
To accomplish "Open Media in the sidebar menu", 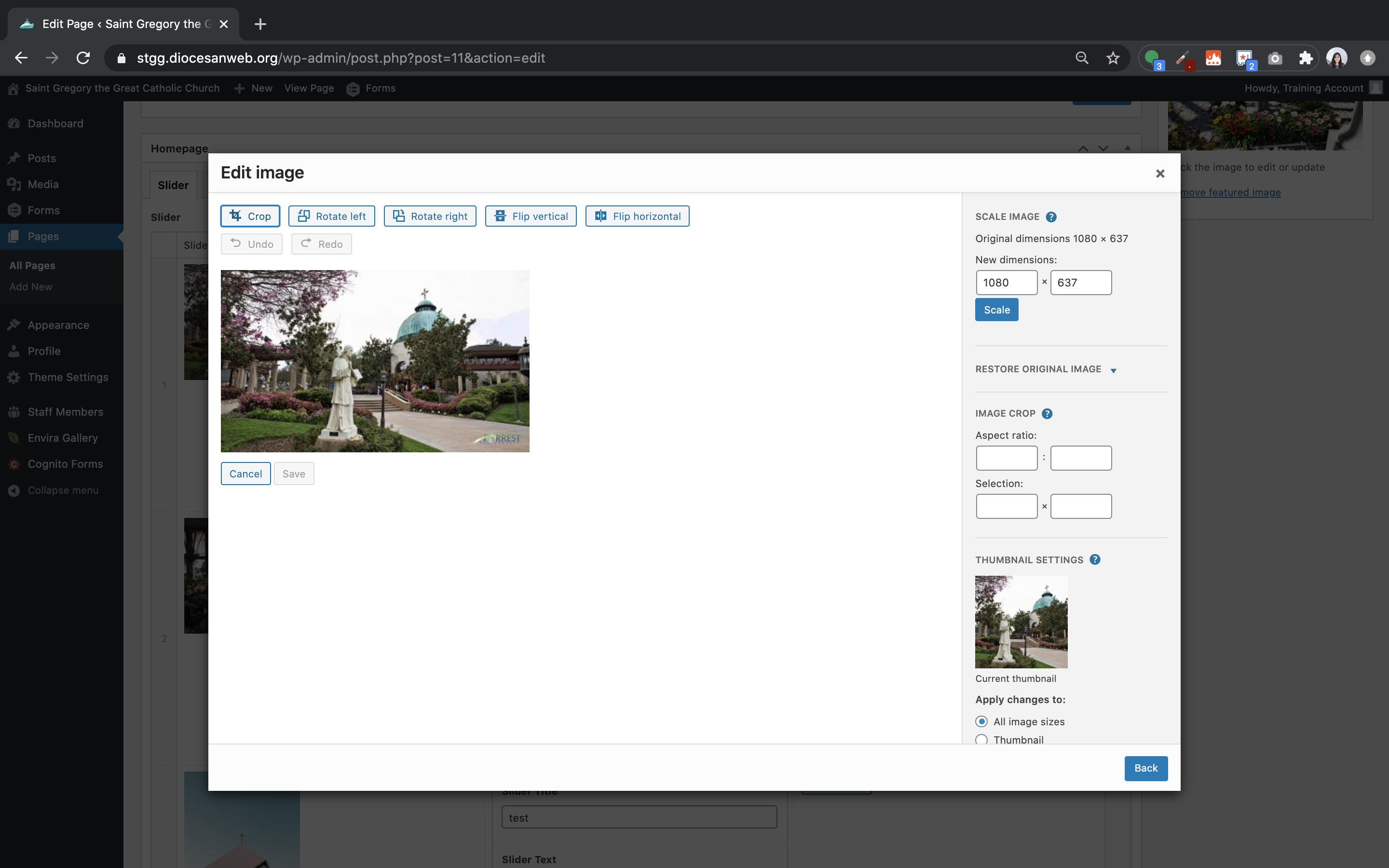I will pos(43,184).
